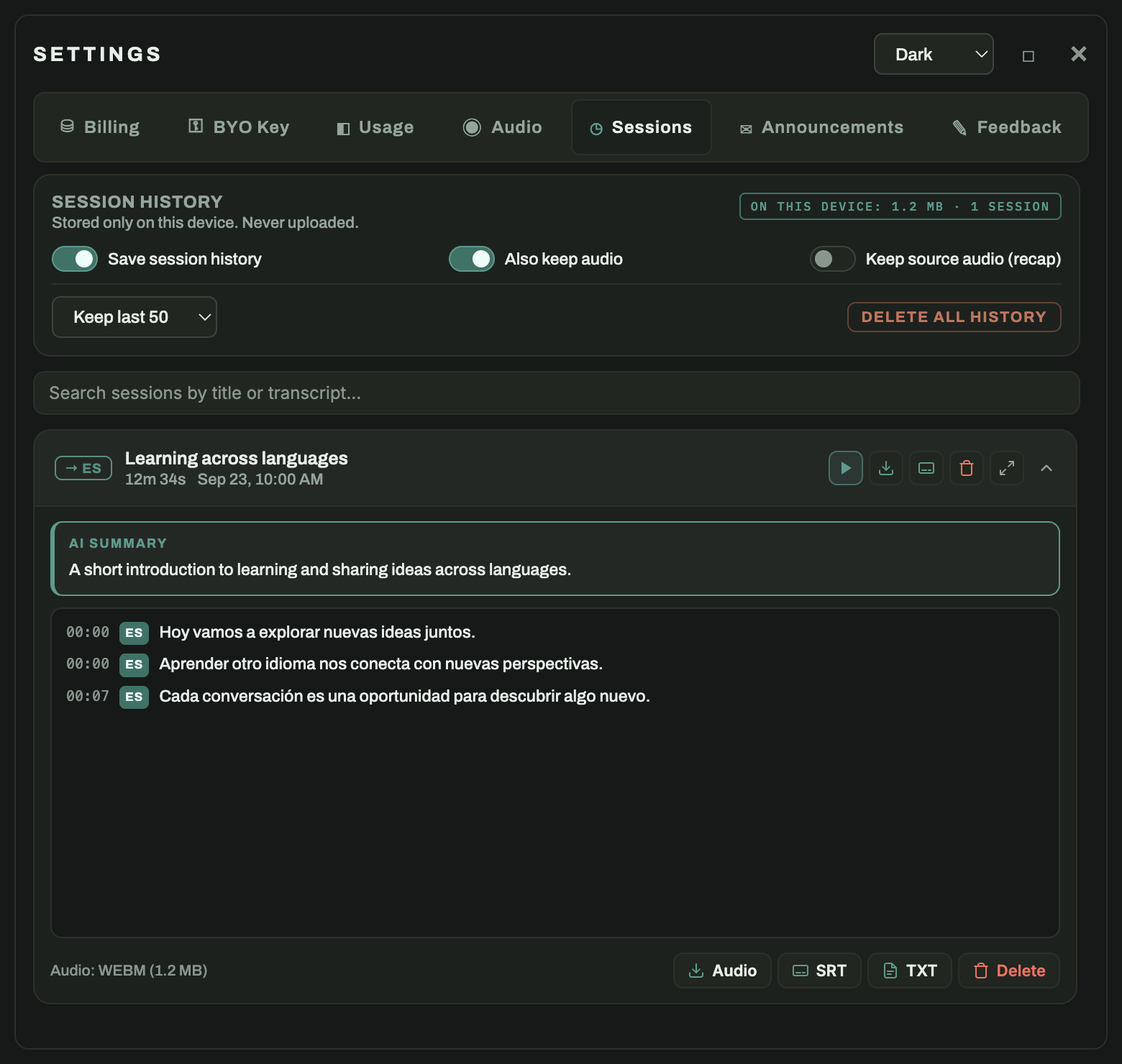Click ES tag beside 'Hoy vamos' line
1122x1064 pixels.
coord(134,633)
